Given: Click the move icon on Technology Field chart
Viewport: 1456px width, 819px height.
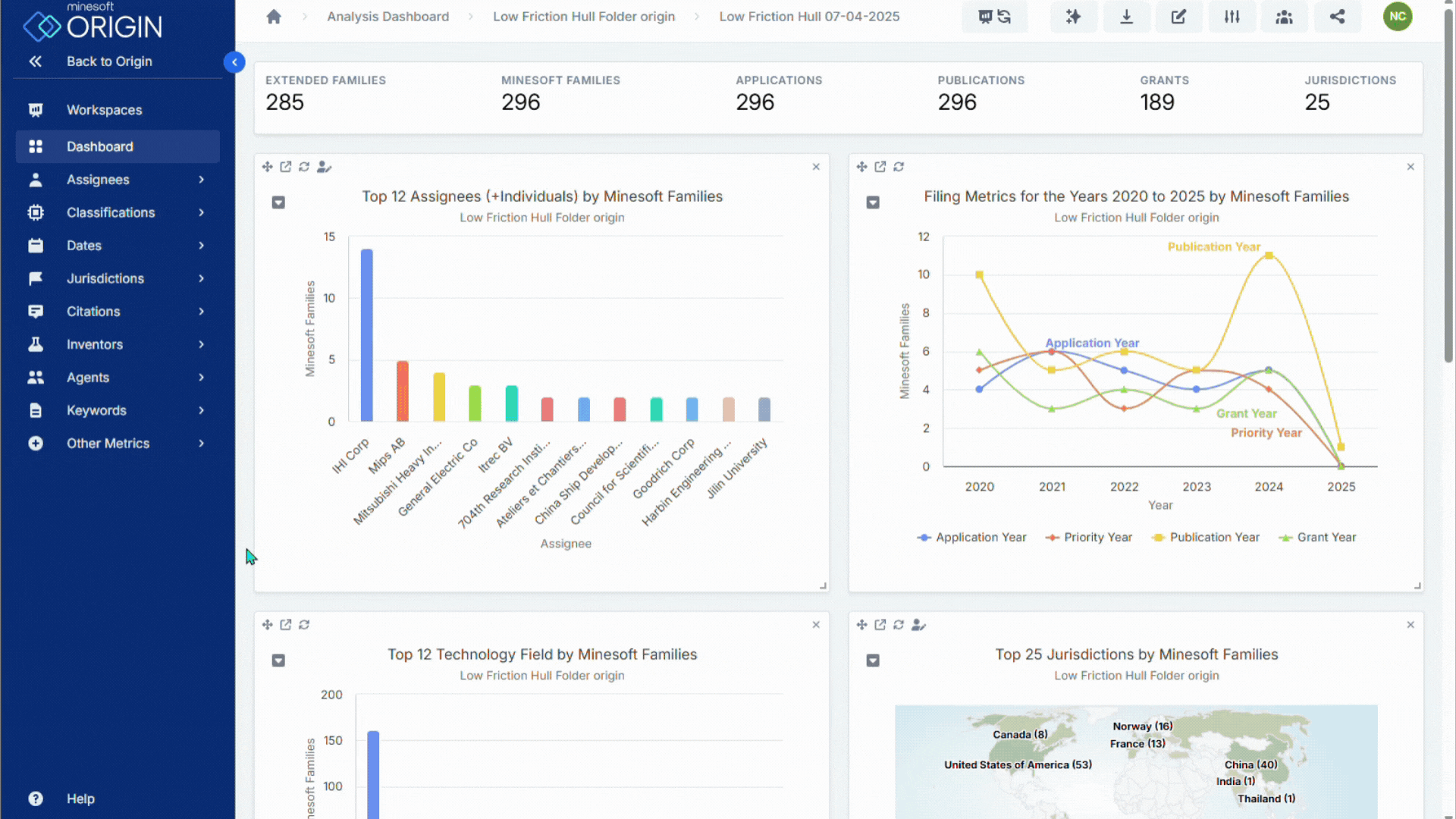Looking at the screenshot, I should [x=267, y=625].
